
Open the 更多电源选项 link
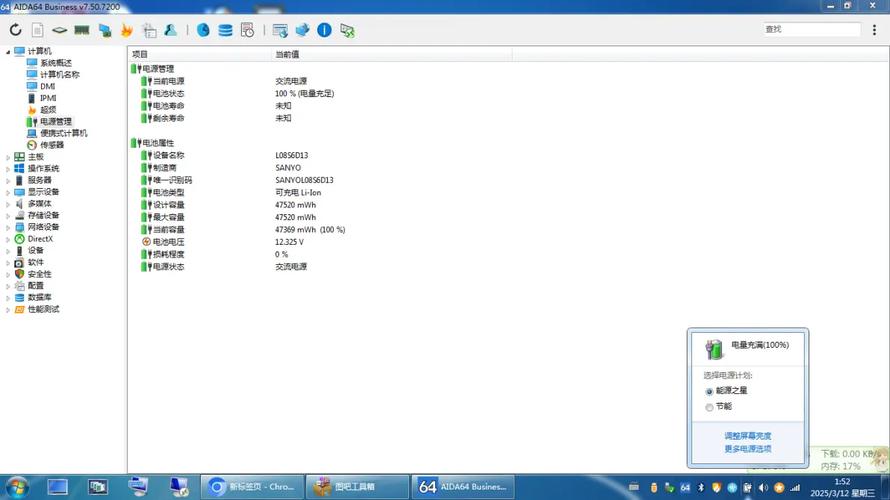point(747,448)
